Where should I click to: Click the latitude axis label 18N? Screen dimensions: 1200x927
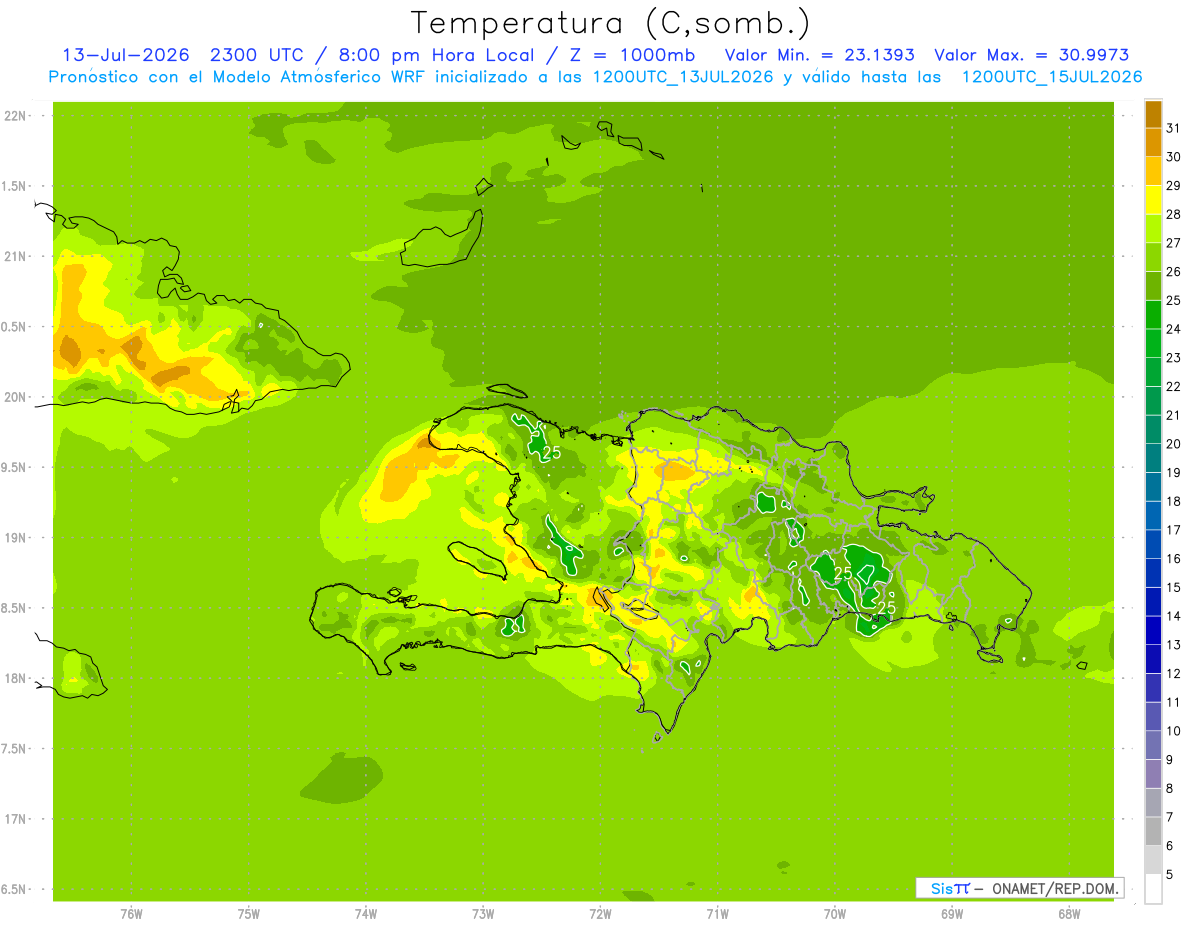coord(16,679)
